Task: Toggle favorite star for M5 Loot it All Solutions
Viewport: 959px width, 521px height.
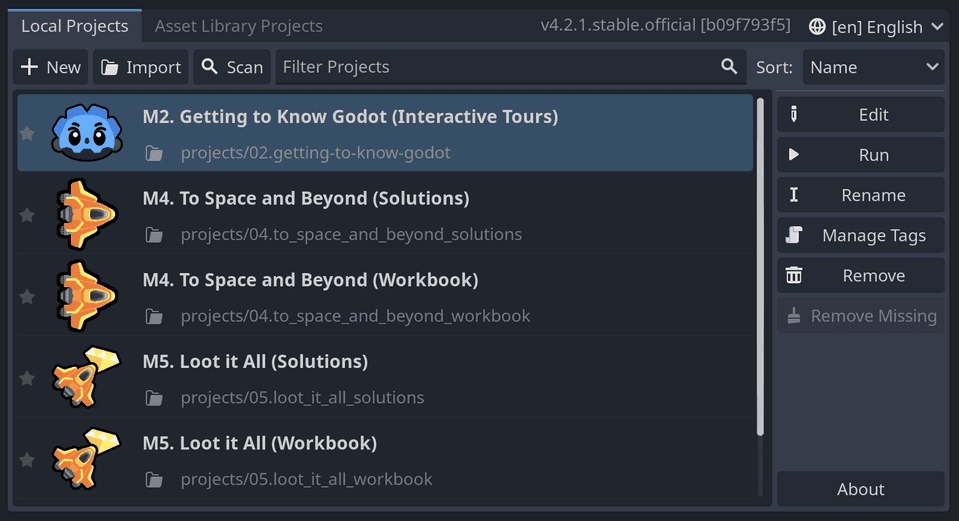Action: click(27, 379)
